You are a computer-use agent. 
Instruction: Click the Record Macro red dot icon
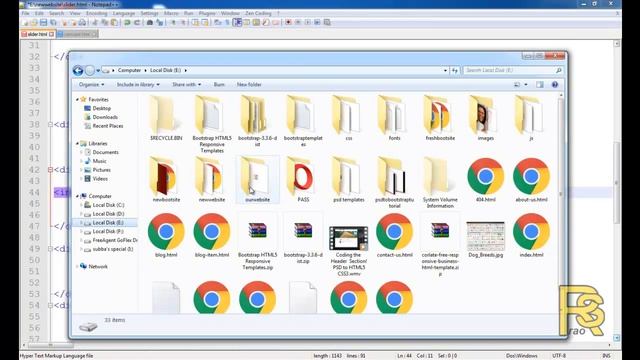[288, 22]
